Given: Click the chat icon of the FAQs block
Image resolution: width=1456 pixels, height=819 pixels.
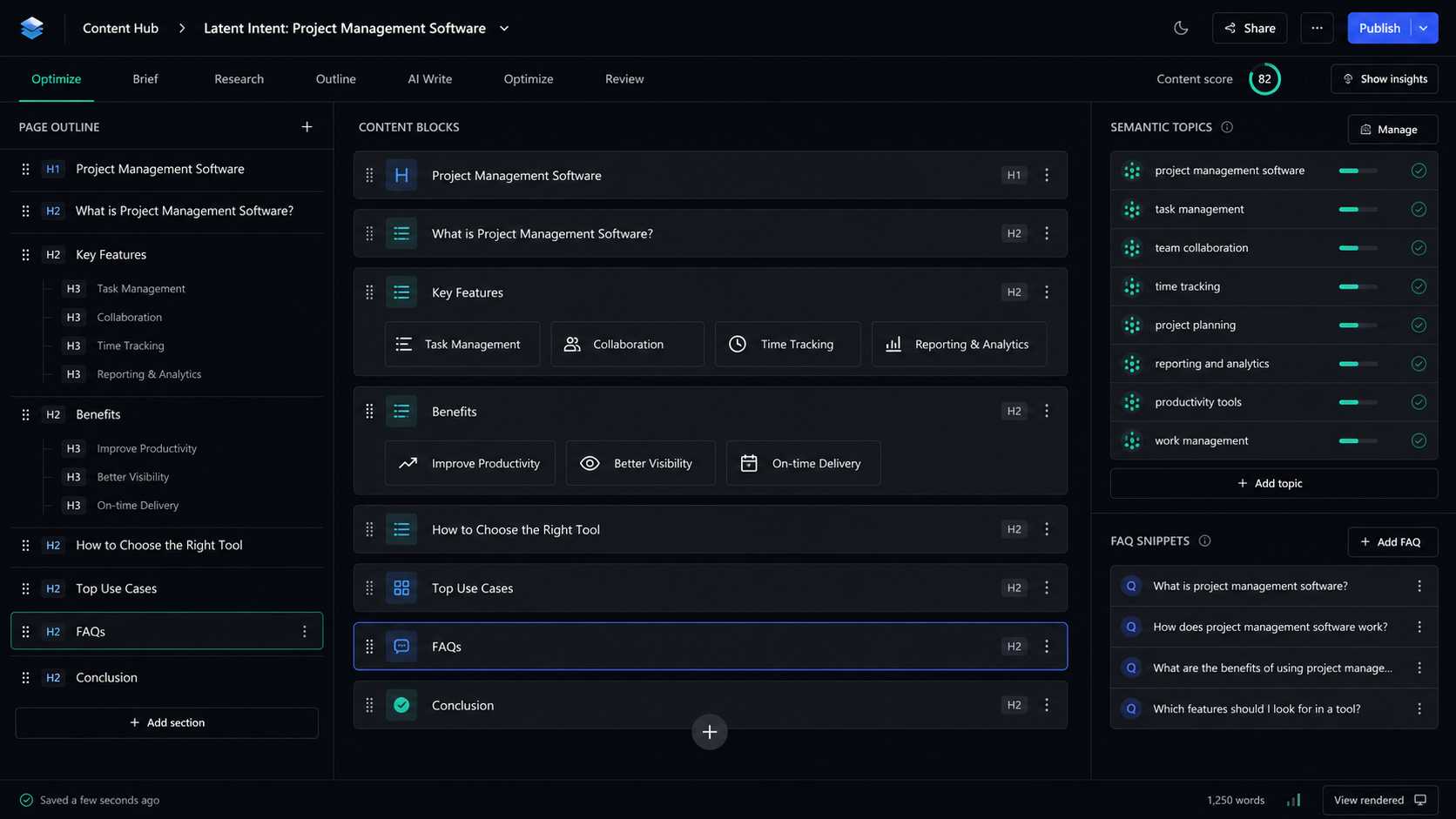Looking at the screenshot, I should [x=401, y=647].
